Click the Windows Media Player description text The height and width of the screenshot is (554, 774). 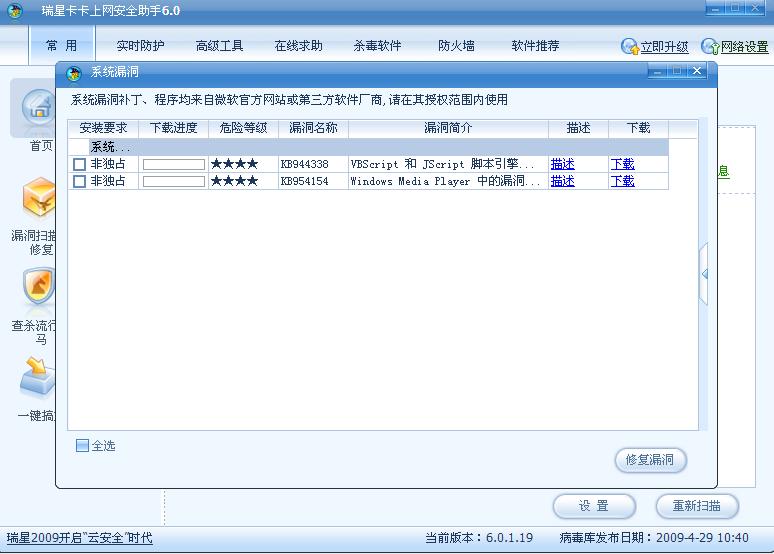coord(445,181)
